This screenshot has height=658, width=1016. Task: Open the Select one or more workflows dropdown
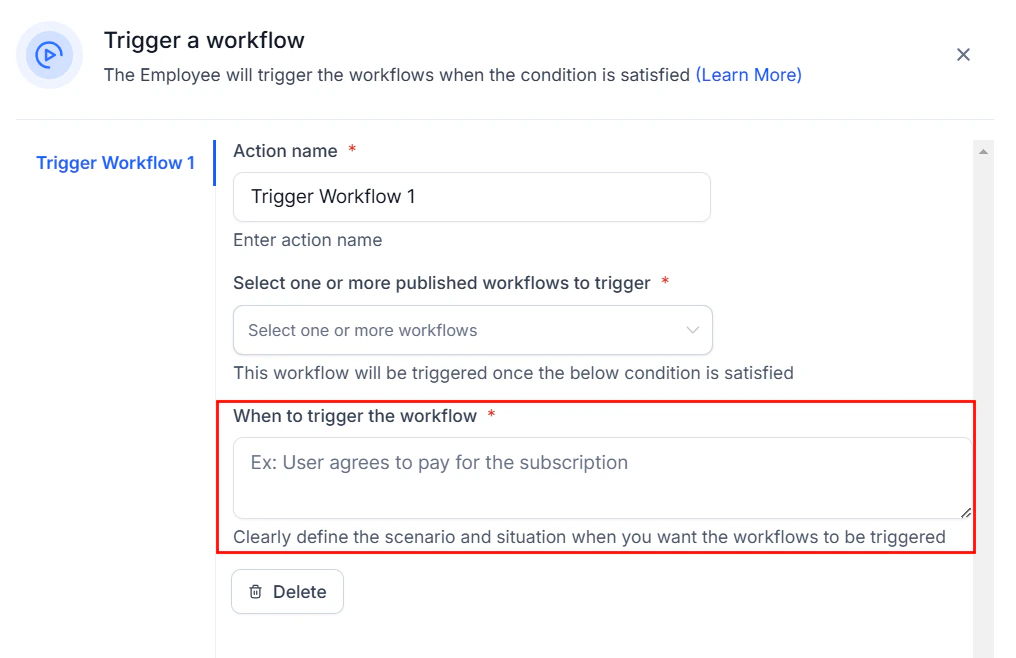(472, 330)
